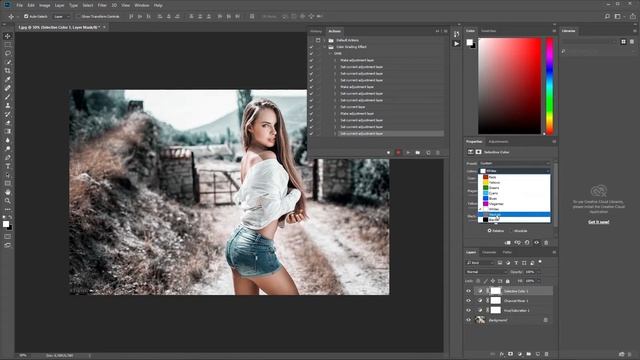Click the collapsed Actions play icon in dock
The height and width of the screenshot is (360, 640).
click(456, 43)
